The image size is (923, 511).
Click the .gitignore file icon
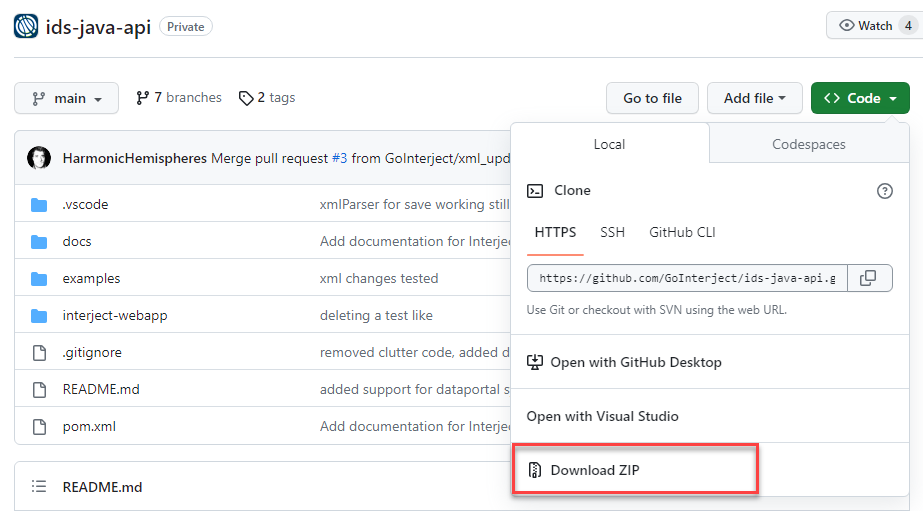tap(39, 353)
